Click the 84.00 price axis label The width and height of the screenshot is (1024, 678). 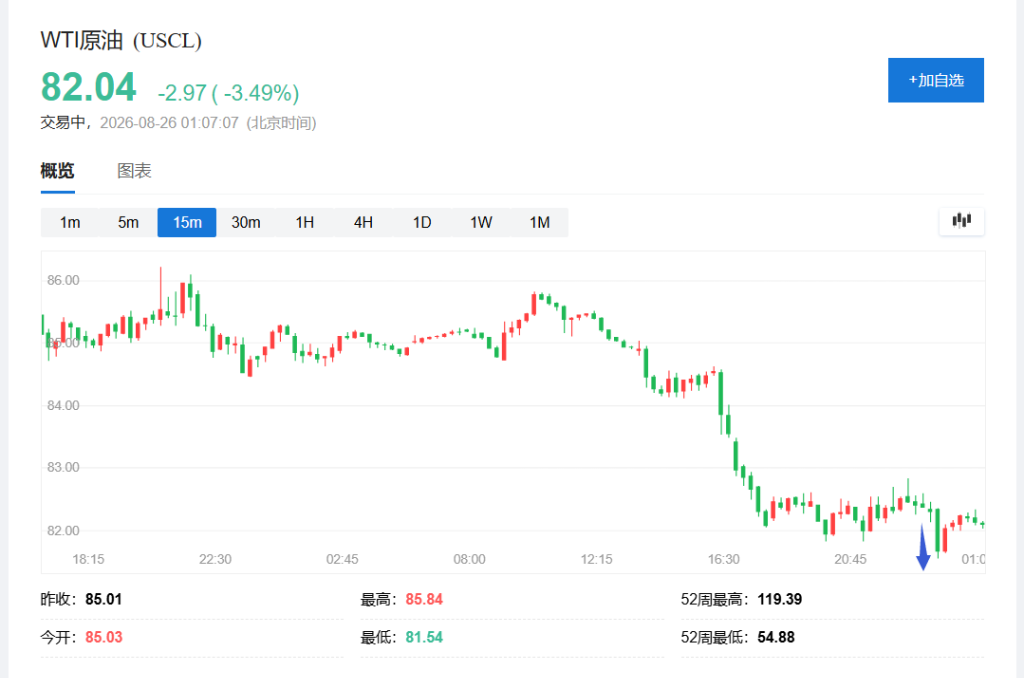coord(63,405)
